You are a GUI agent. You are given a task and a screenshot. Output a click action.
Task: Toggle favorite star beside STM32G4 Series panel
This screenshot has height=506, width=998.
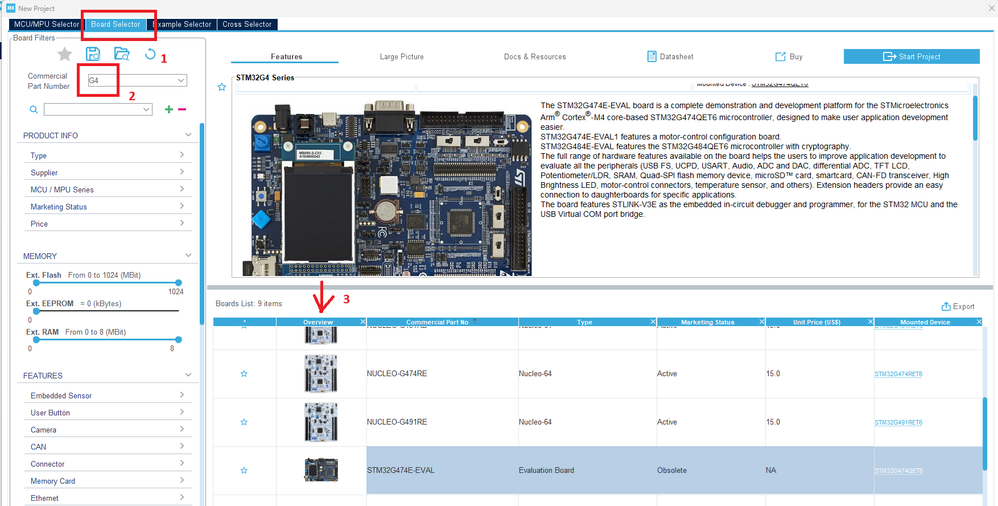[221, 87]
